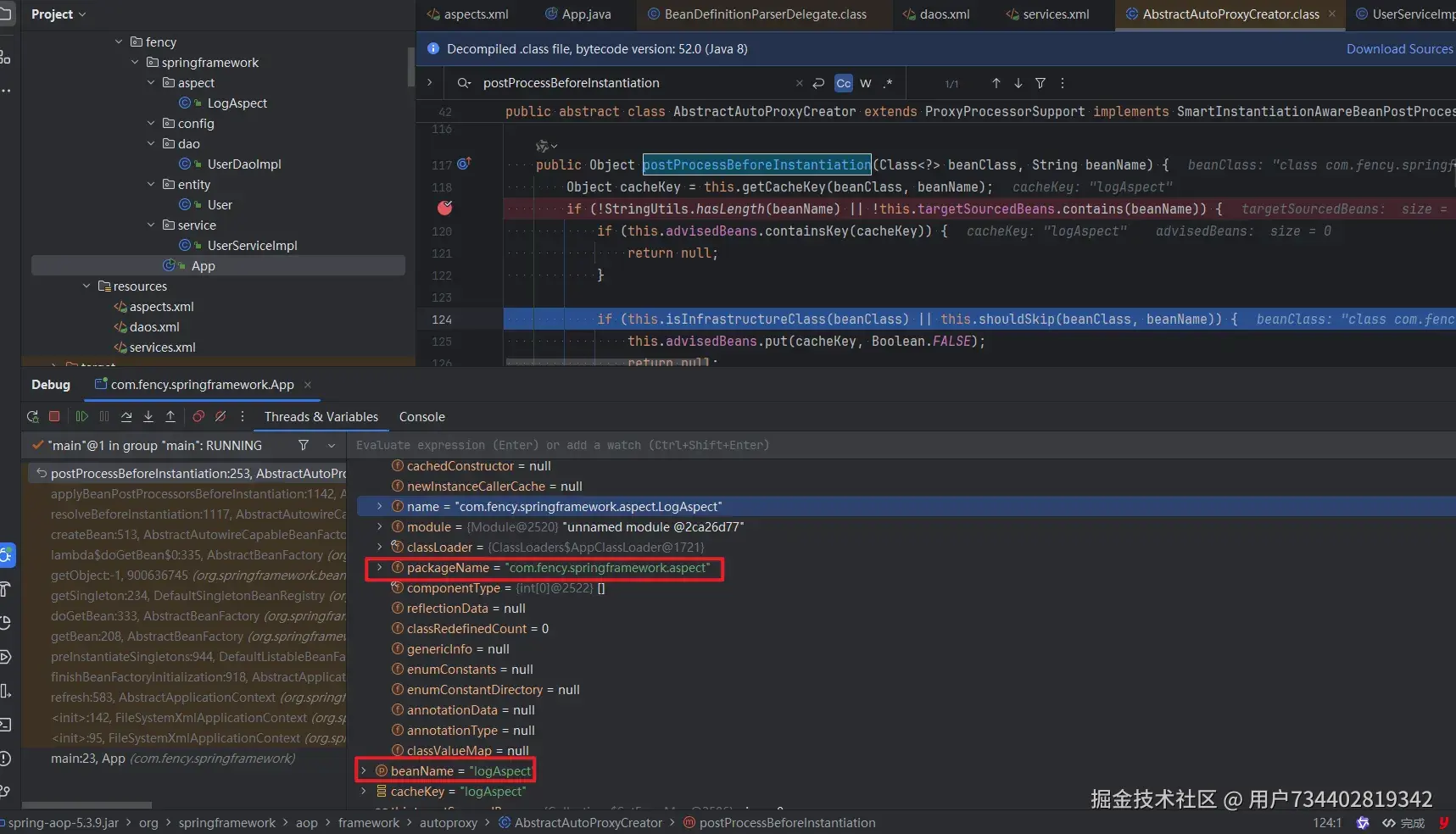Open more debug toolbar options

click(x=243, y=416)
